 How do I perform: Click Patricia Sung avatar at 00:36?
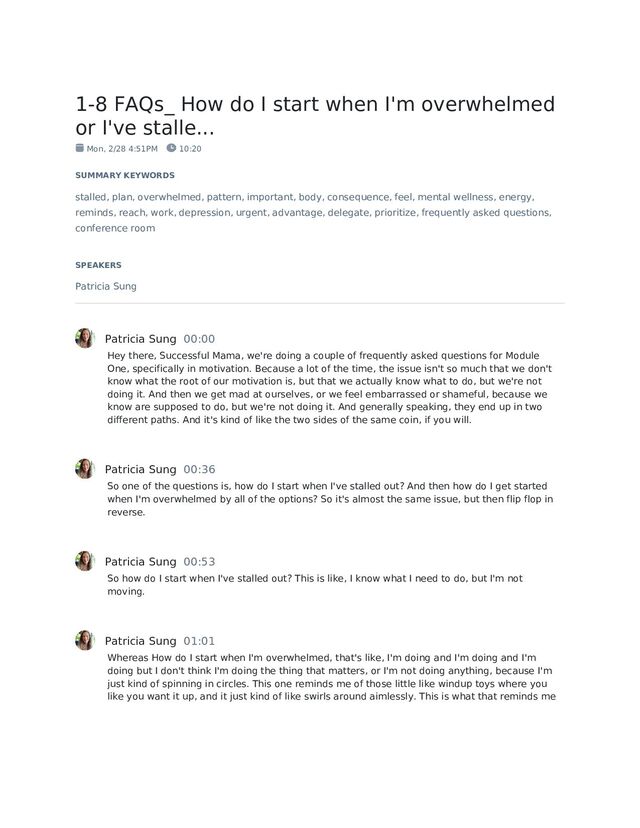[85, 469]
